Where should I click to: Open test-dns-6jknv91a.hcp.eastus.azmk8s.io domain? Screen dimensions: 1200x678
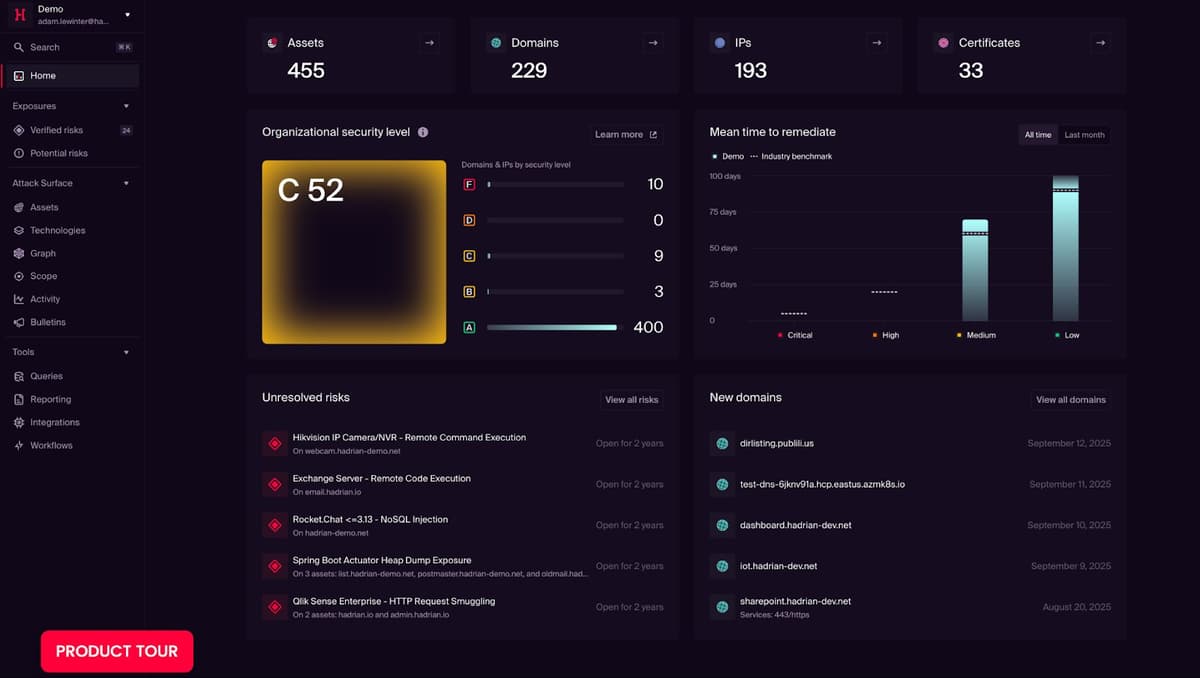[x=910, y=484]
